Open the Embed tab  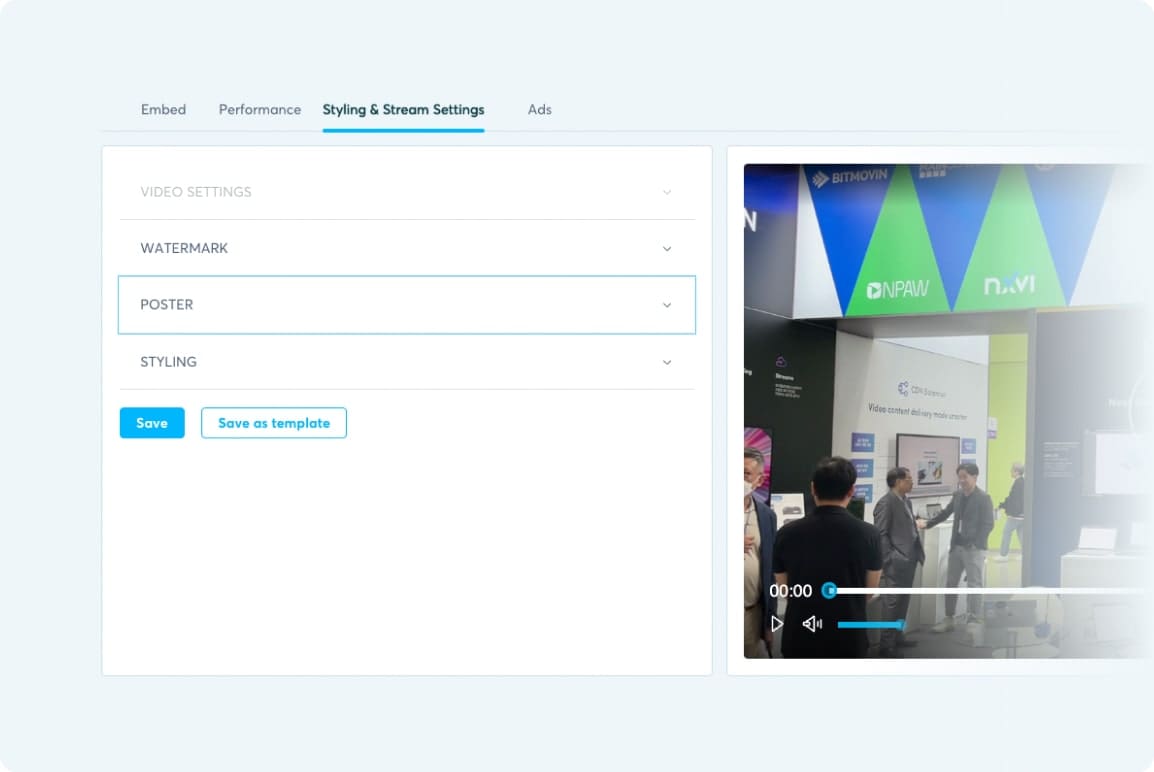coord(163,110)
